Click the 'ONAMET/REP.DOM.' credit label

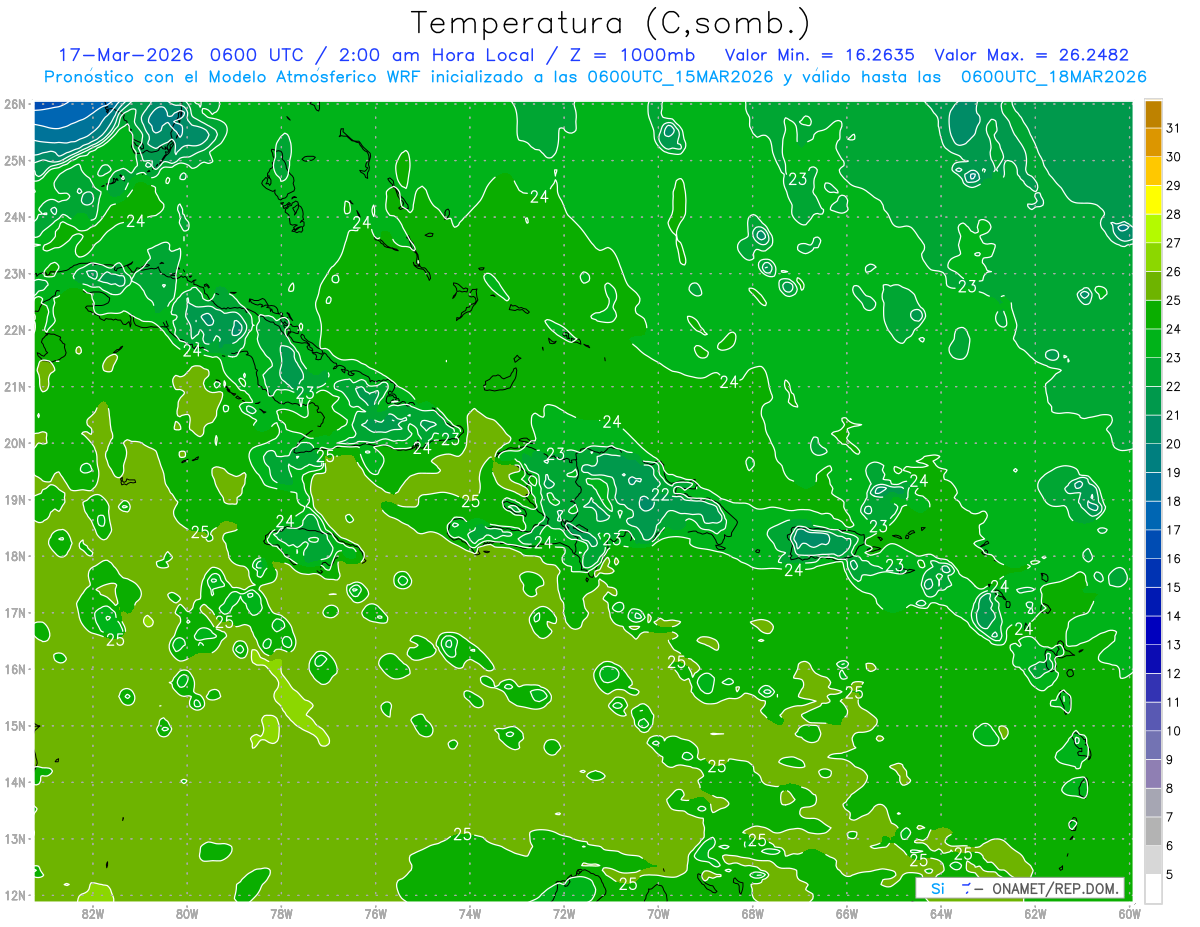(x=1056, y=888)
